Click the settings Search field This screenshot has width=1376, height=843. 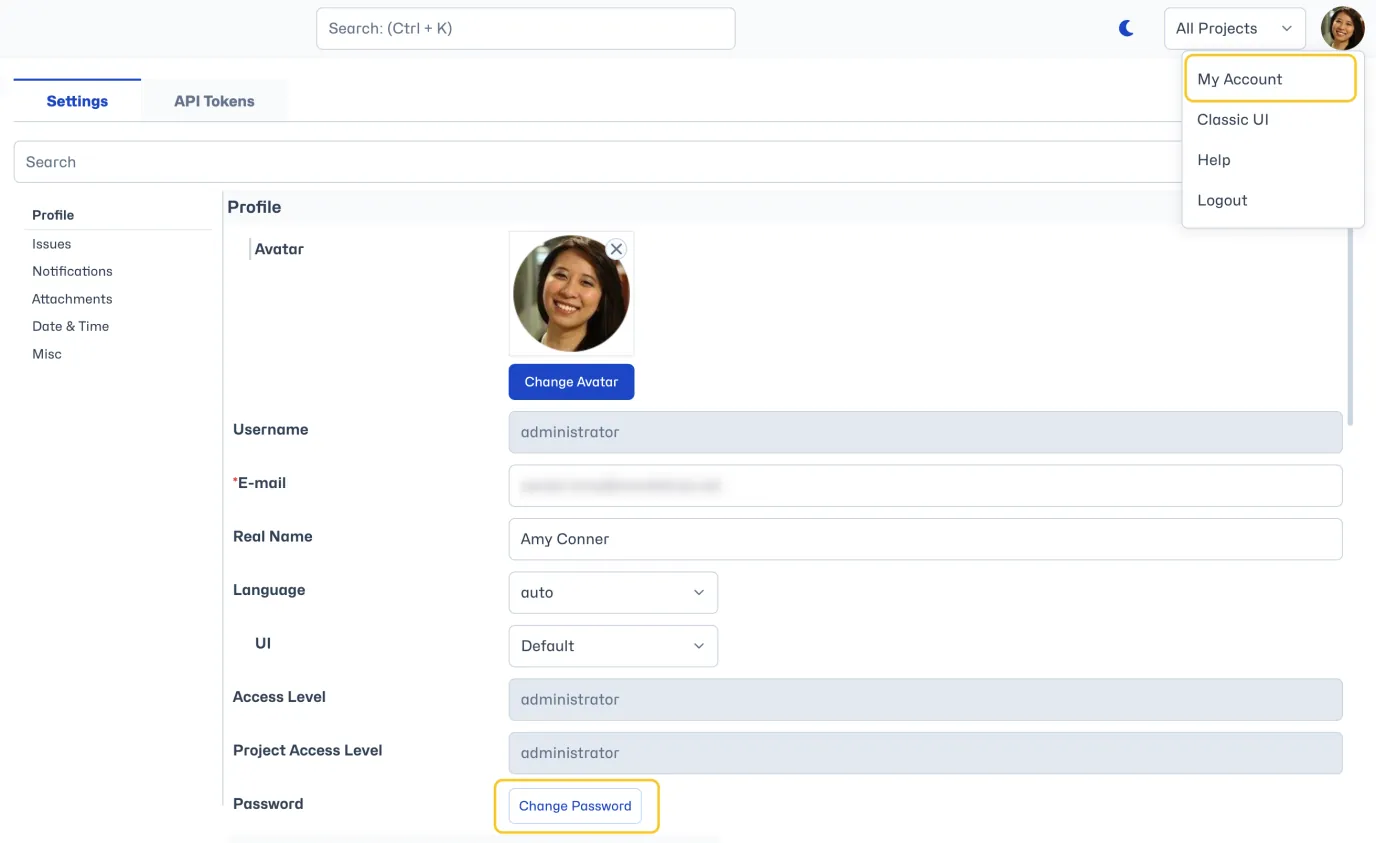coord(600,162)
